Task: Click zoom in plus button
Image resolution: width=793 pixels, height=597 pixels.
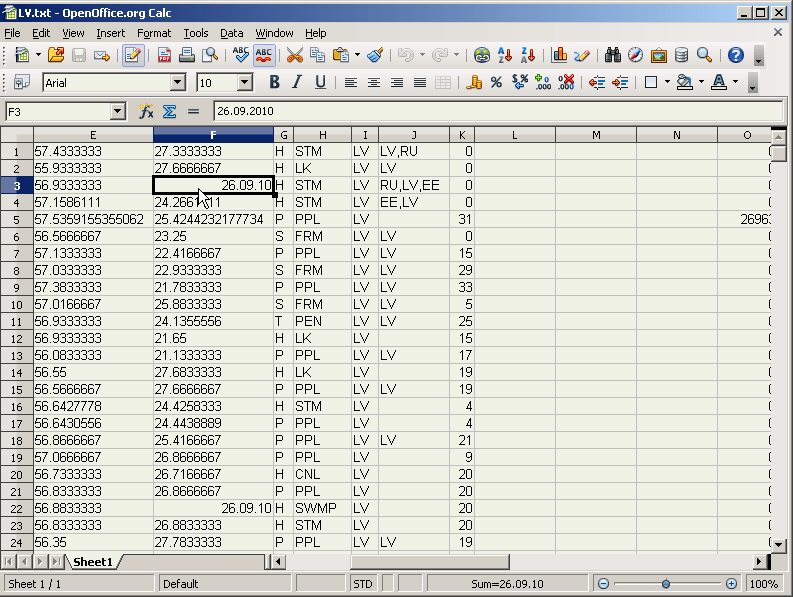Action: pyautogui.click(x=731, y=584)
